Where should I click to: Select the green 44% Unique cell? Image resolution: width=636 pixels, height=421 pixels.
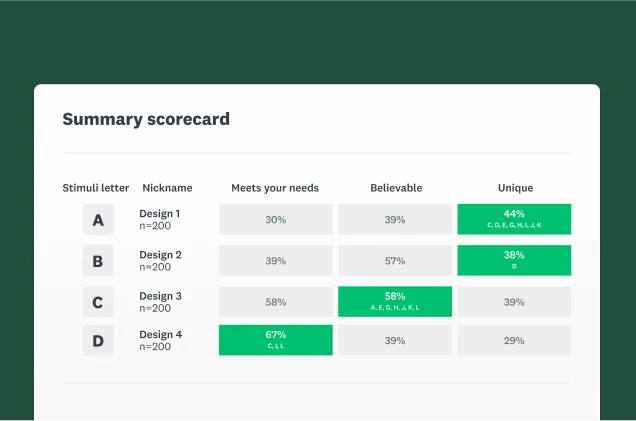point(514,219)
